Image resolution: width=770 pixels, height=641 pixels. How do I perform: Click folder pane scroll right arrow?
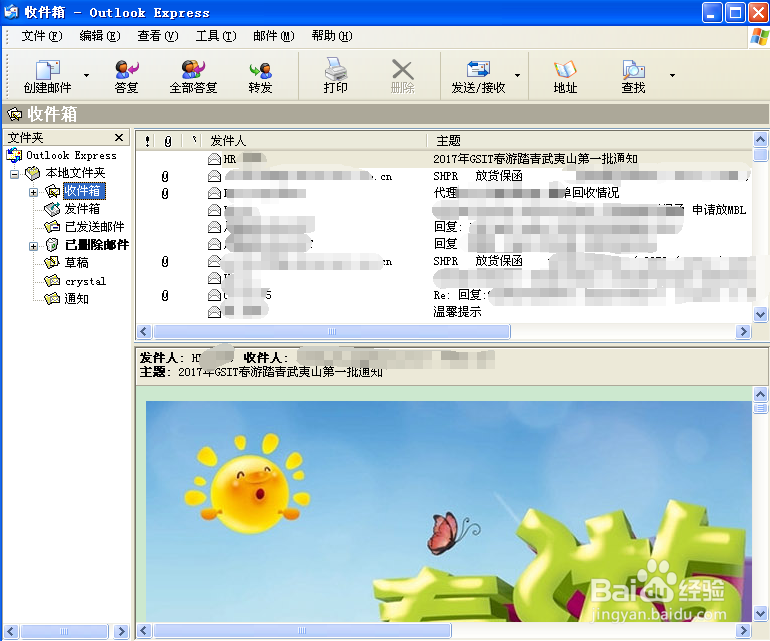tap(121, 631)
